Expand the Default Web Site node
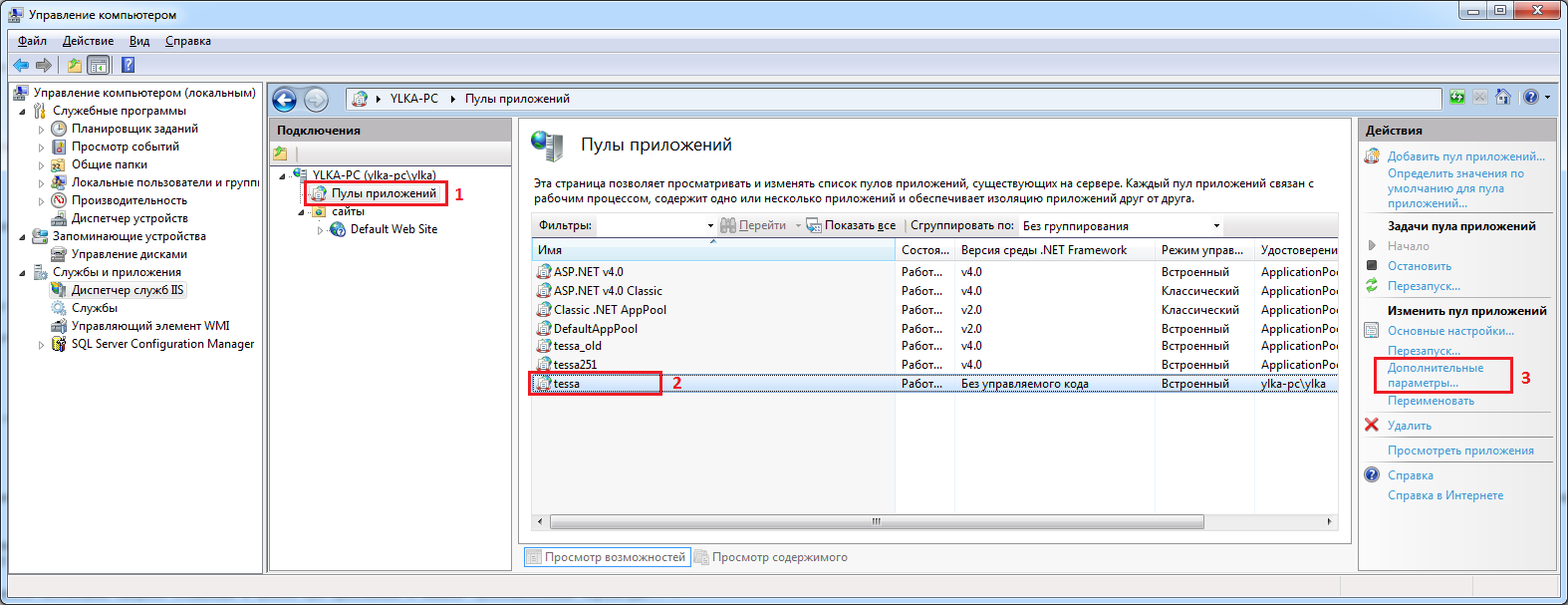Viewport: 1568px width, 605px height. coord(321,230)
